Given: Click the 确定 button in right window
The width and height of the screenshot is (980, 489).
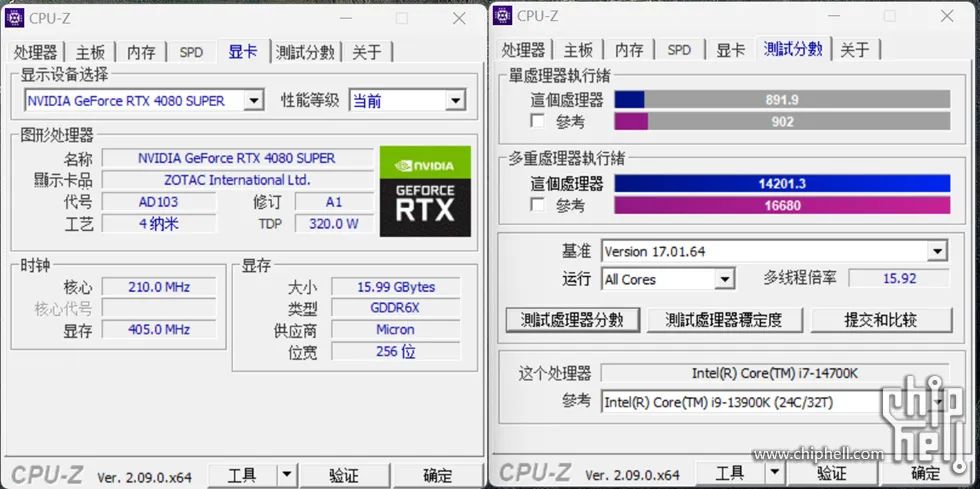Looking at the screenshot, I should pos(926,472).
